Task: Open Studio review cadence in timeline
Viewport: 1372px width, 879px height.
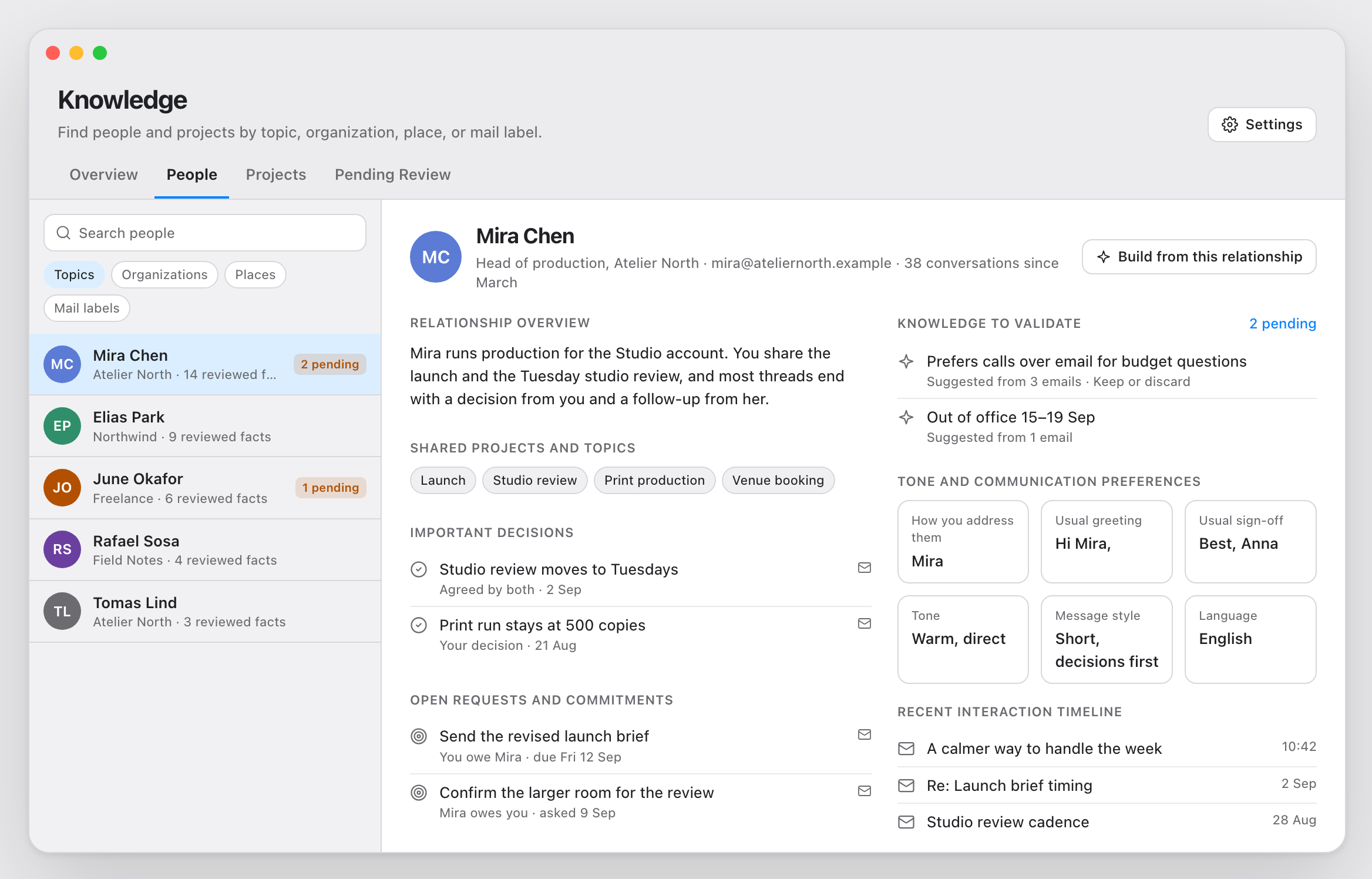Action: click(1107, 822)
